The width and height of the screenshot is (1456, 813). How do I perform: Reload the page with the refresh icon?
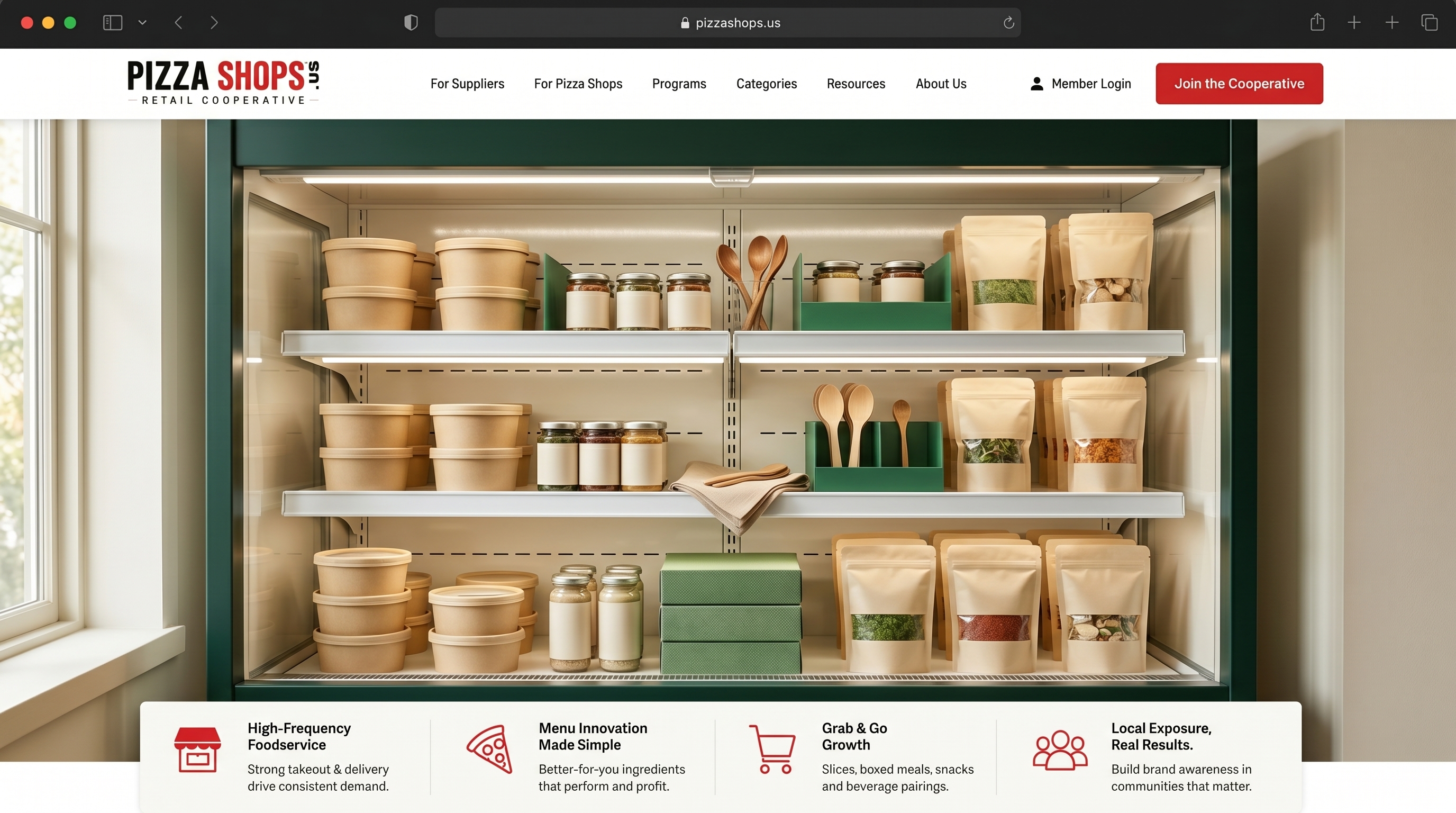pyautogui.click(x=1008, y=23)
